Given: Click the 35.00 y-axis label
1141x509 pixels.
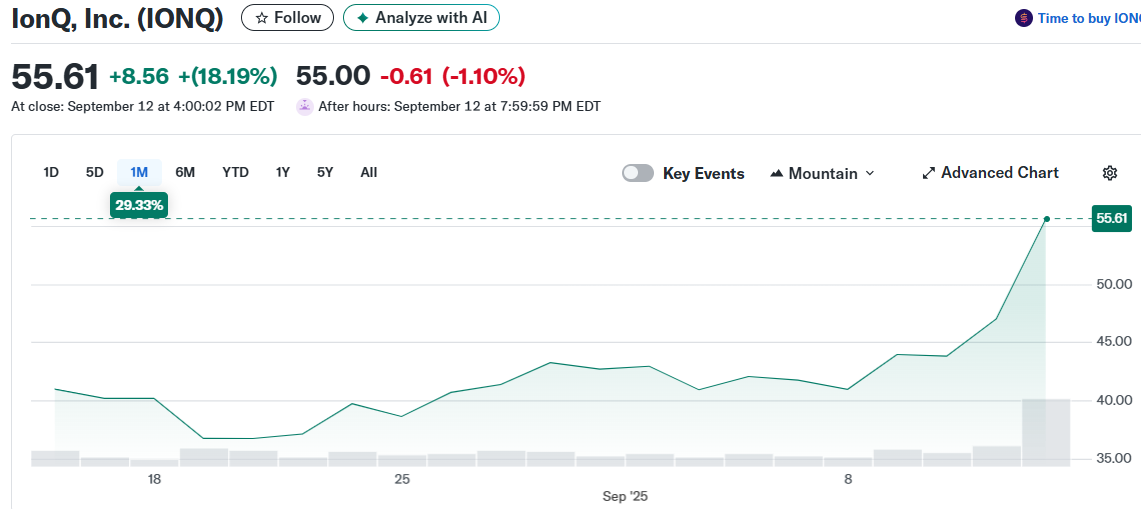Looking at the screenshot, I should click(x=1113, y=458).
